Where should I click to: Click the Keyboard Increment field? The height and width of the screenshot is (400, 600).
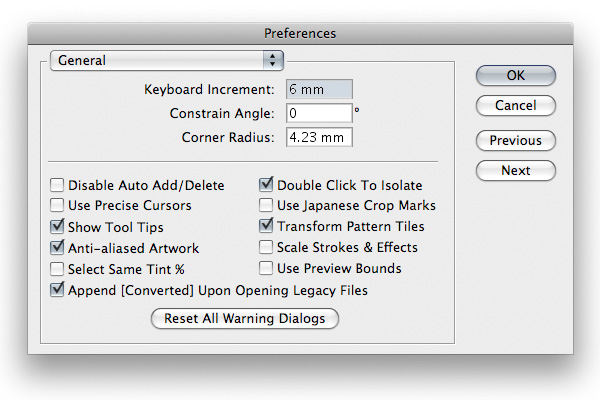tap(319, 90)
